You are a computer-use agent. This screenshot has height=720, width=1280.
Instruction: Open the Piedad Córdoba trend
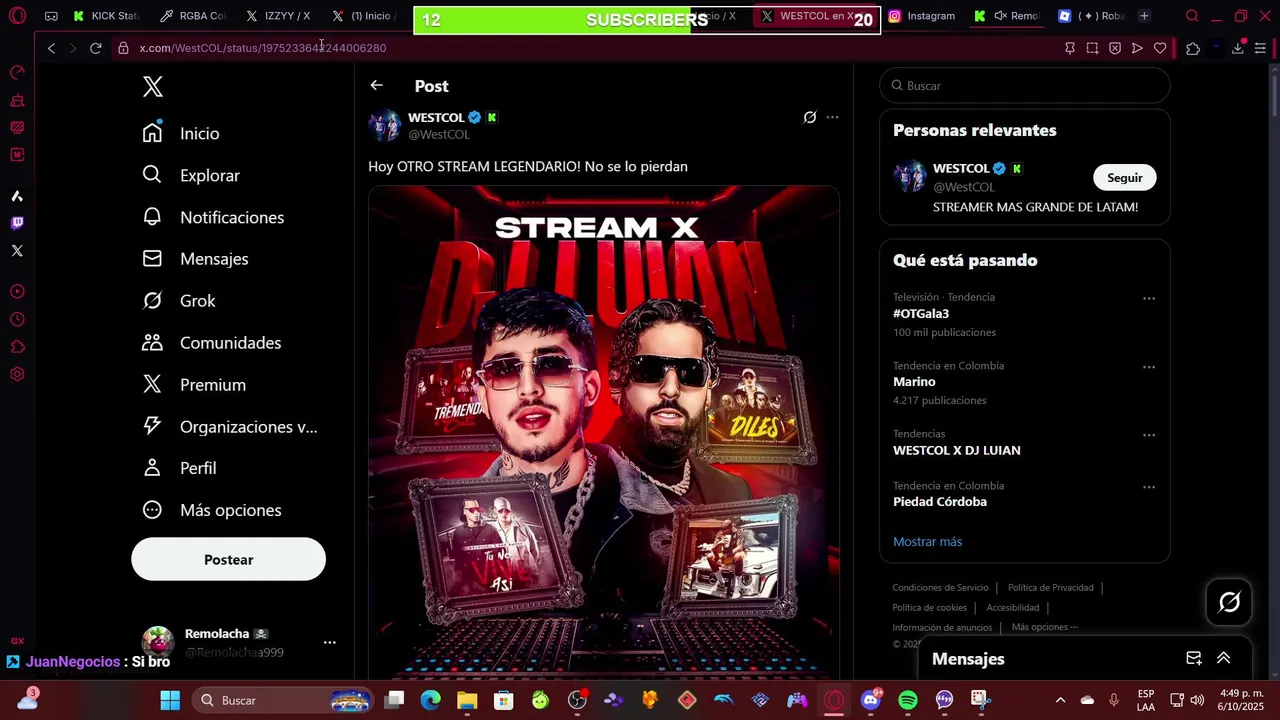pos(940,502)
